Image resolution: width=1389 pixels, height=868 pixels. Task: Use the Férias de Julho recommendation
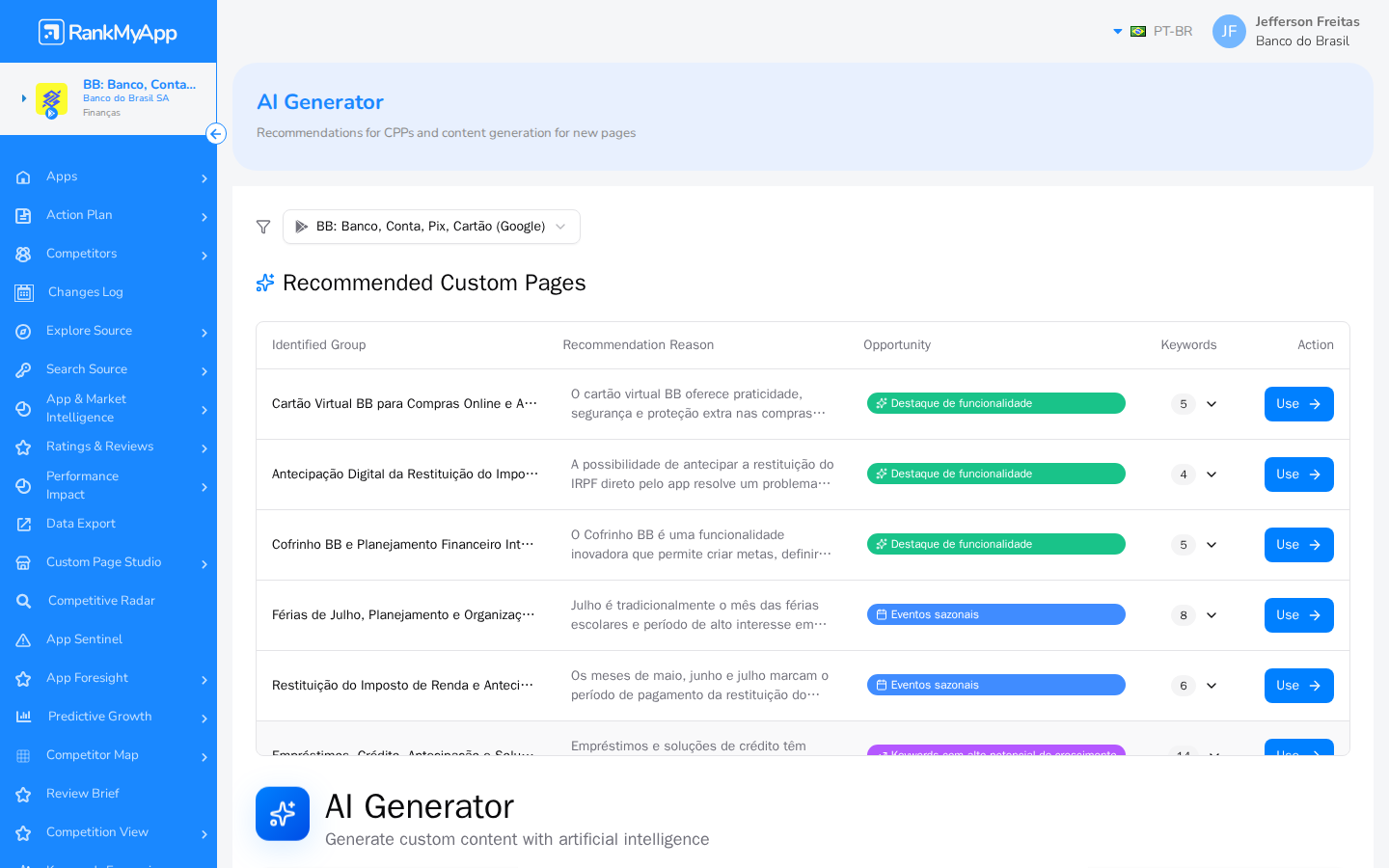(1298, 615)
